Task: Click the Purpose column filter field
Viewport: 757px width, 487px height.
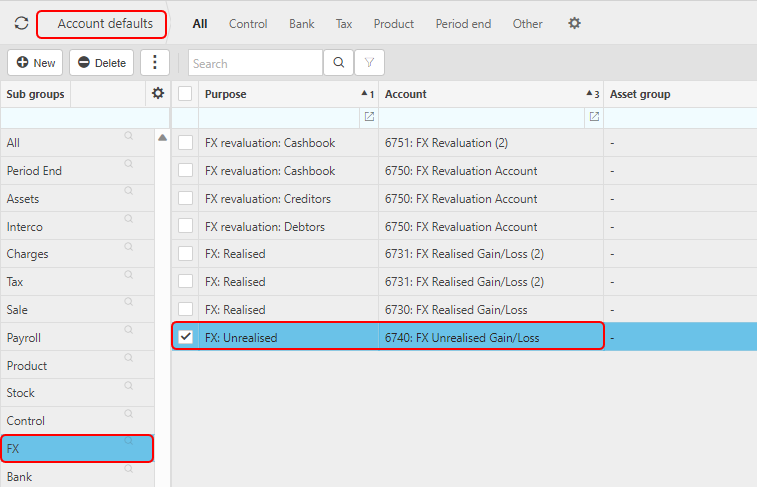Action: [279, 117]
